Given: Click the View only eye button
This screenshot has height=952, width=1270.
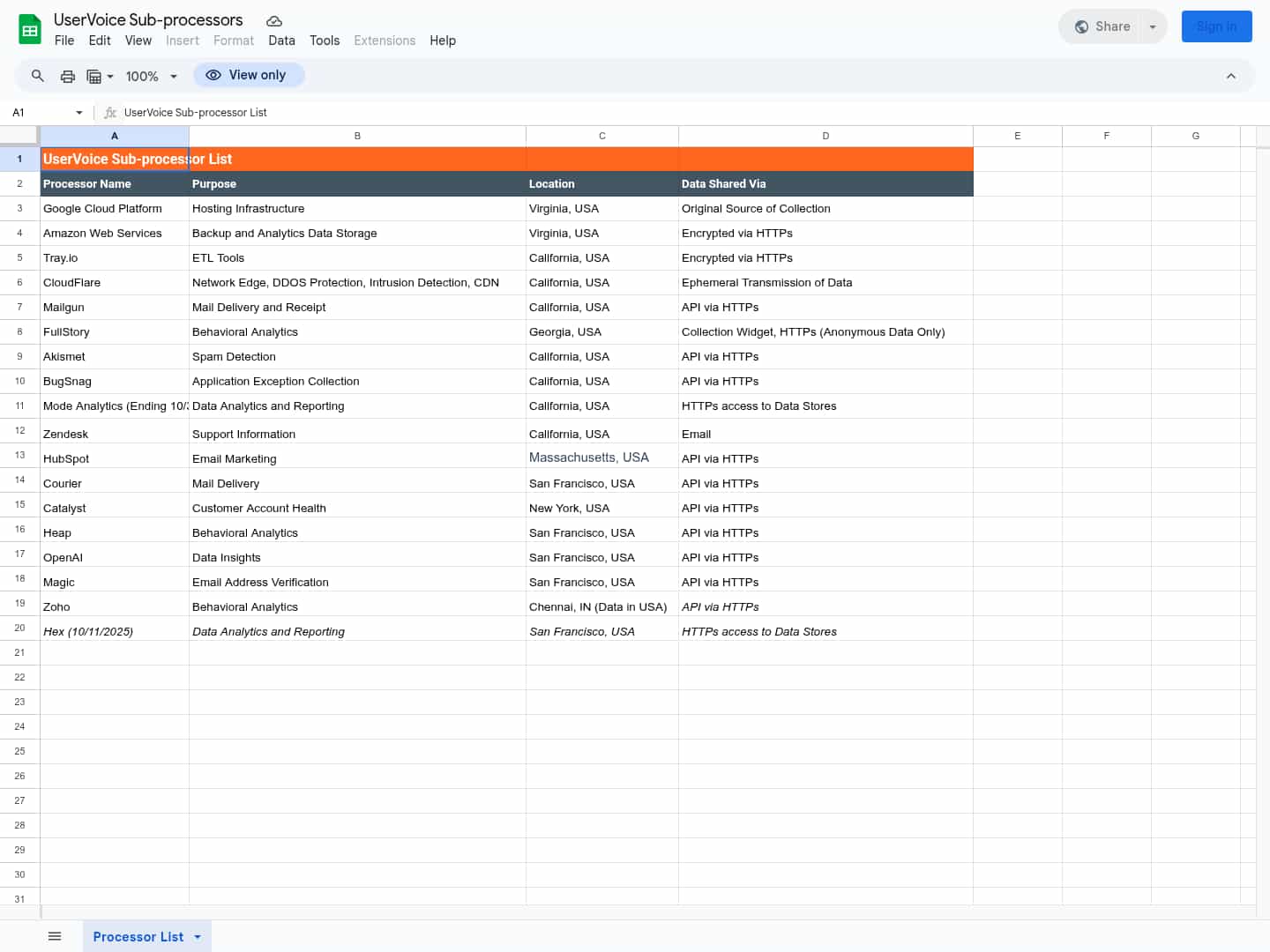Looking at the screenshot, I should tap(249, 76).
